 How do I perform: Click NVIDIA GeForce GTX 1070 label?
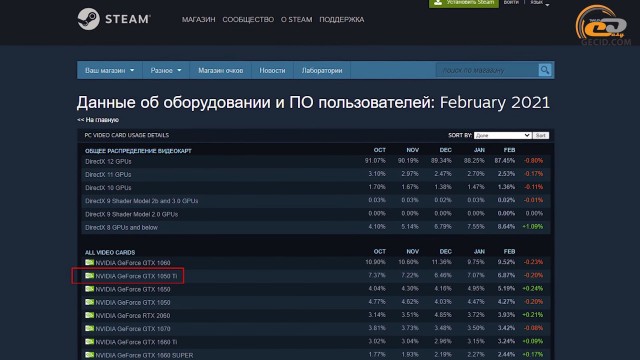tap(133, 329)
